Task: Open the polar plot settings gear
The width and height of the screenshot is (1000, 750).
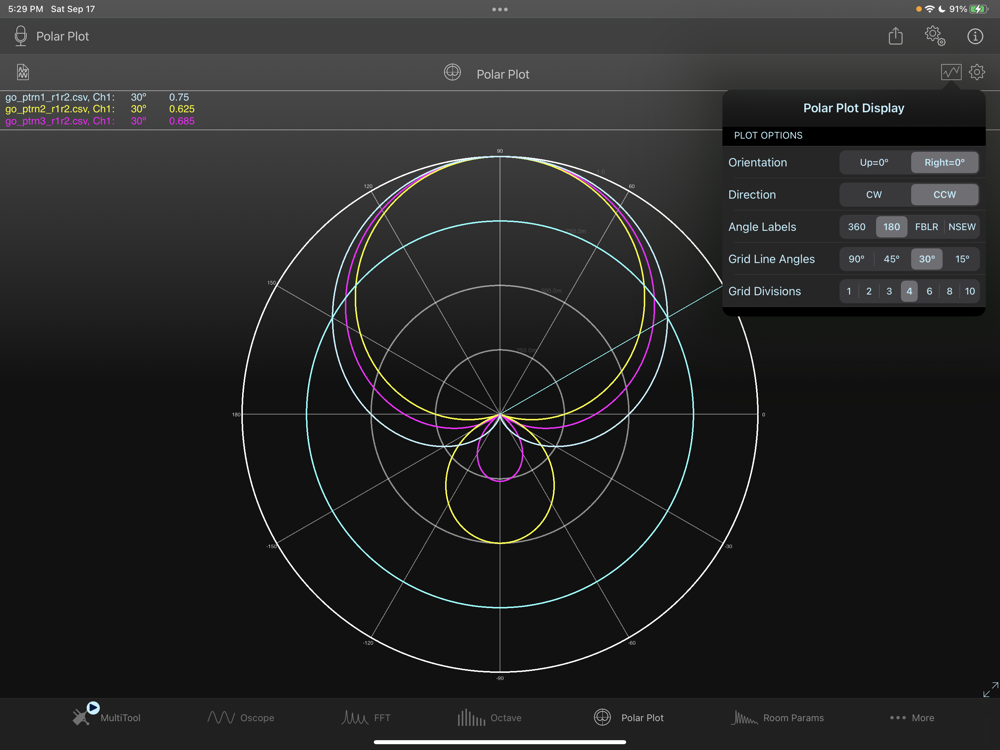Action: coord(977,72)
